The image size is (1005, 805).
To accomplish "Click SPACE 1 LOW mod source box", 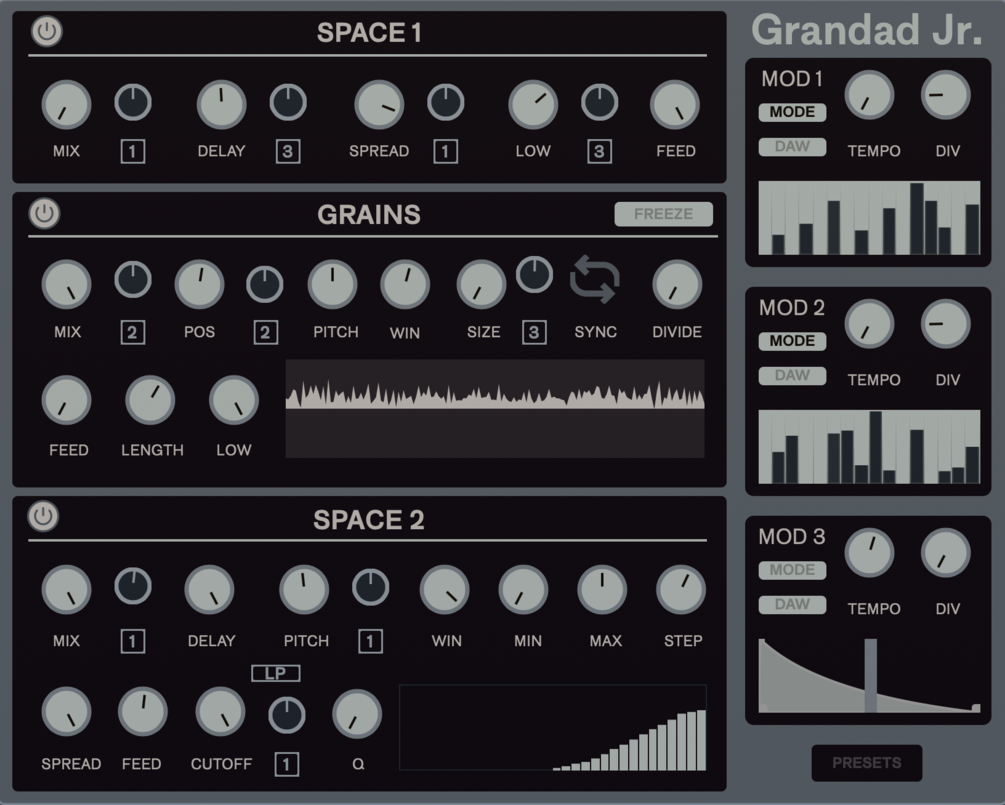I will pyautogui.click(x=599, y=152).
